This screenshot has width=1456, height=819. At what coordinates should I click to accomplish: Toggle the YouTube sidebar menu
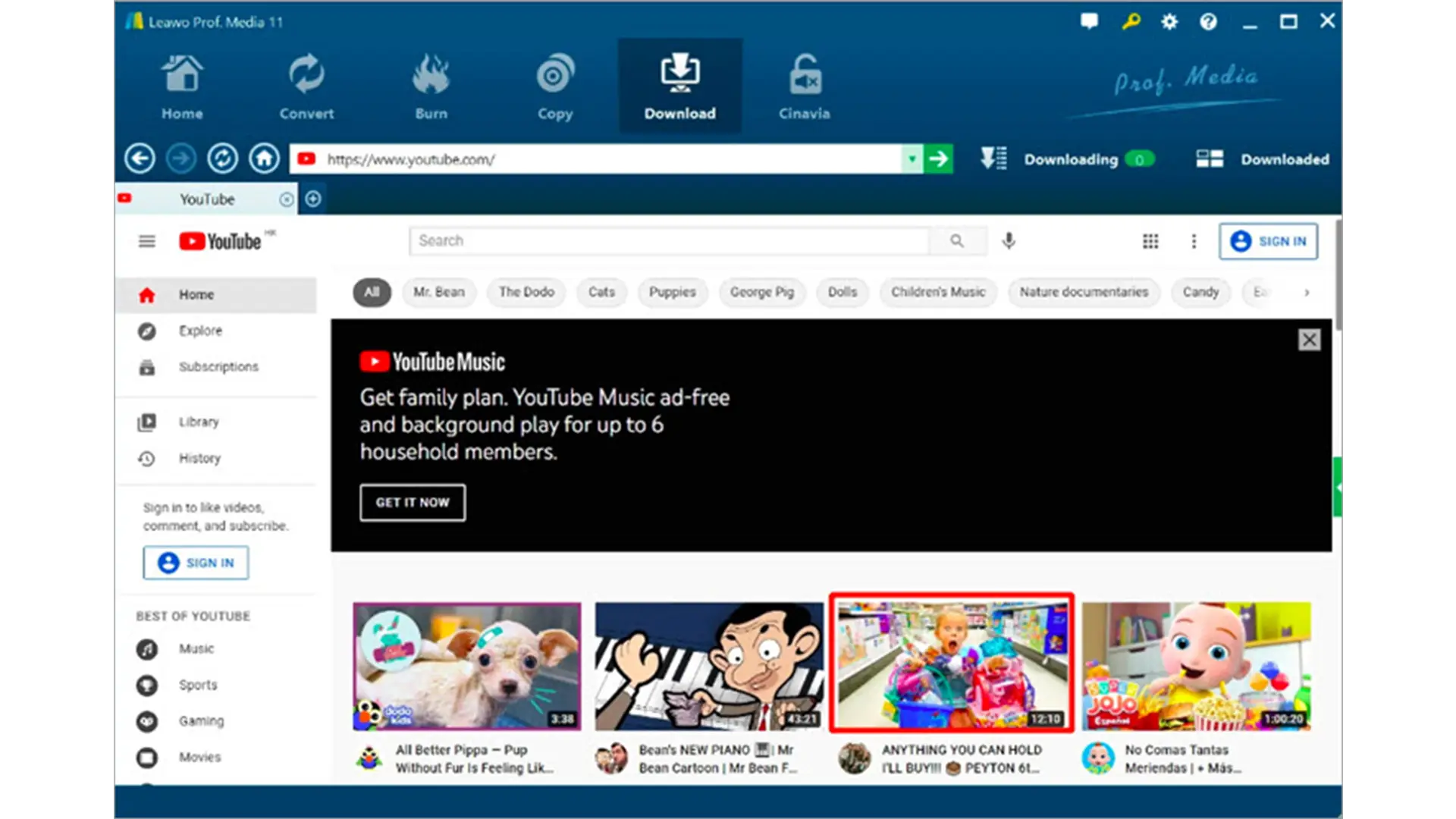pos(147,241)
